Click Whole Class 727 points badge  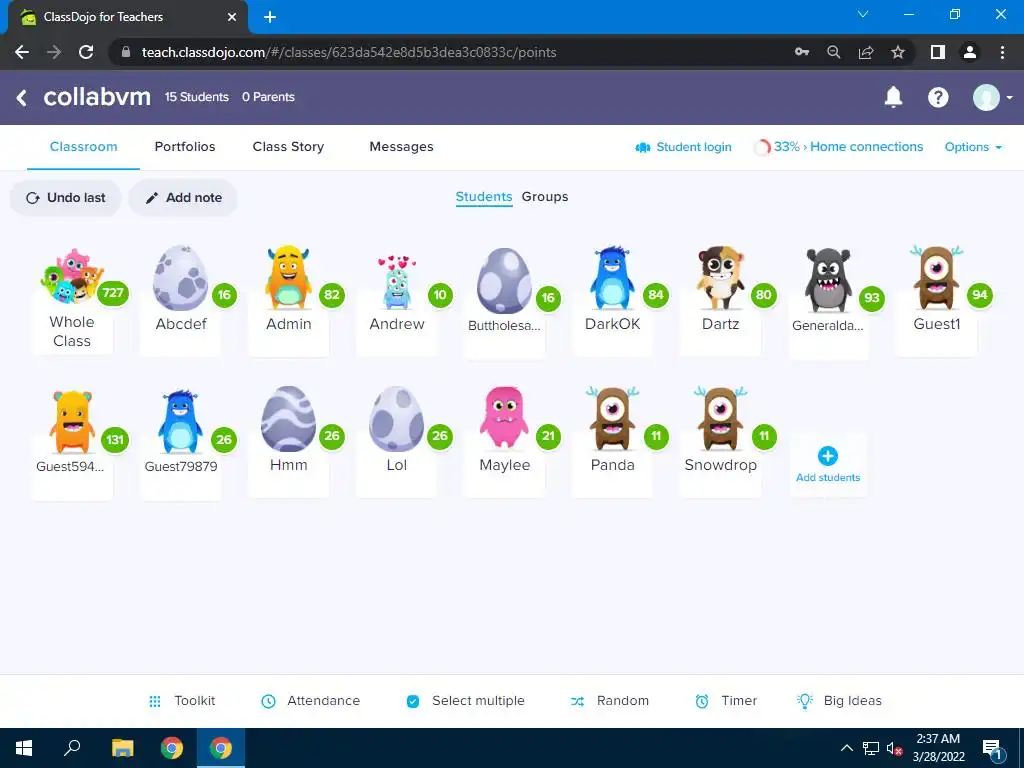click(x=113, y=293)
